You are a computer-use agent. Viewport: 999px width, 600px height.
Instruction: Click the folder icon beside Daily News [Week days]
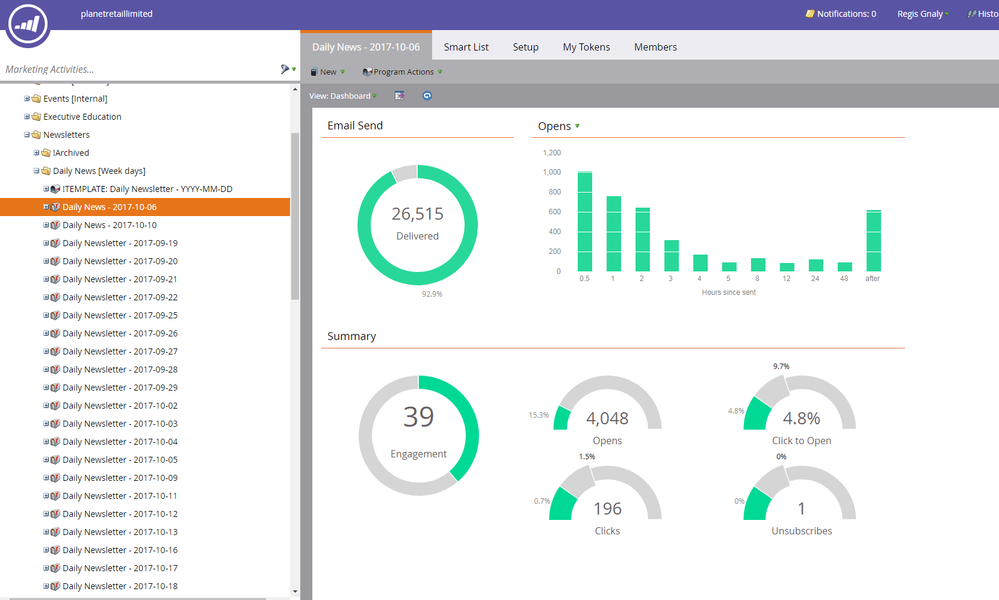click(x=46, y=171)
